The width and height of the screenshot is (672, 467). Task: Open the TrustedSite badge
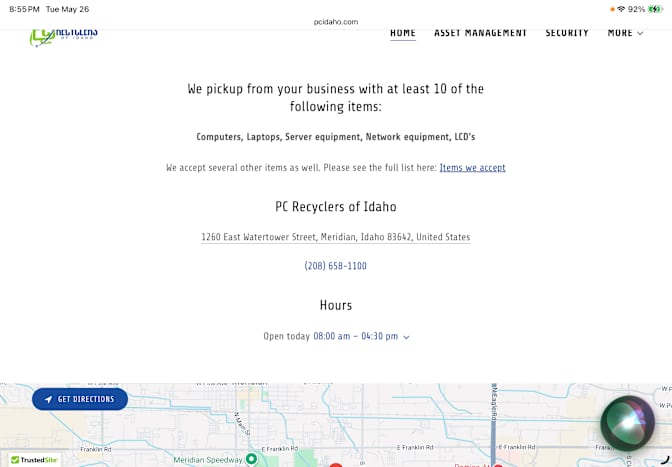(x=34, y=460)
